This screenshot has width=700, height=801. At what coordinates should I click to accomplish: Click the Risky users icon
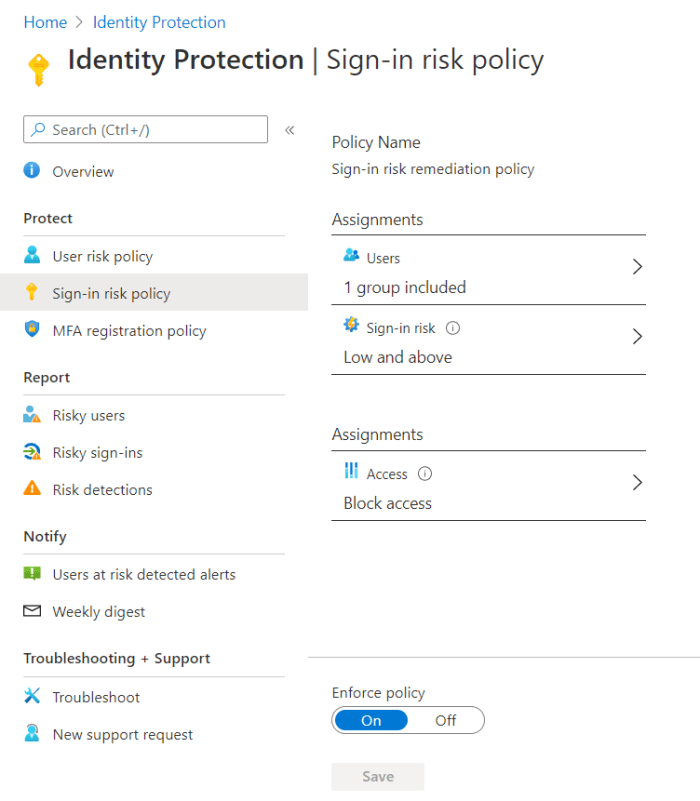tap(32, 415)
